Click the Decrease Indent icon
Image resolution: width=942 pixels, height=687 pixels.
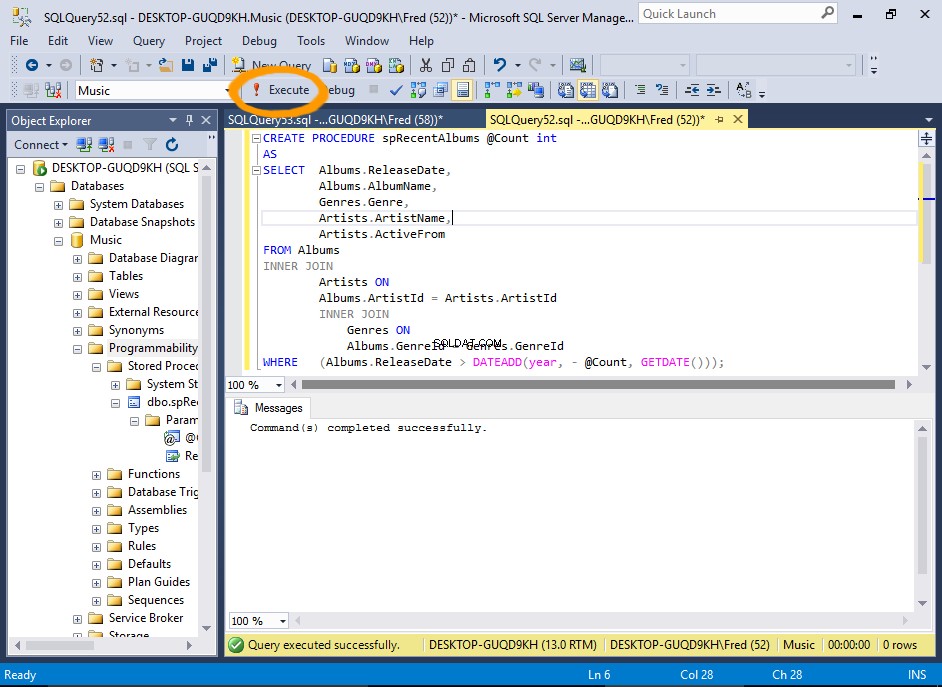tap(691, 91)
